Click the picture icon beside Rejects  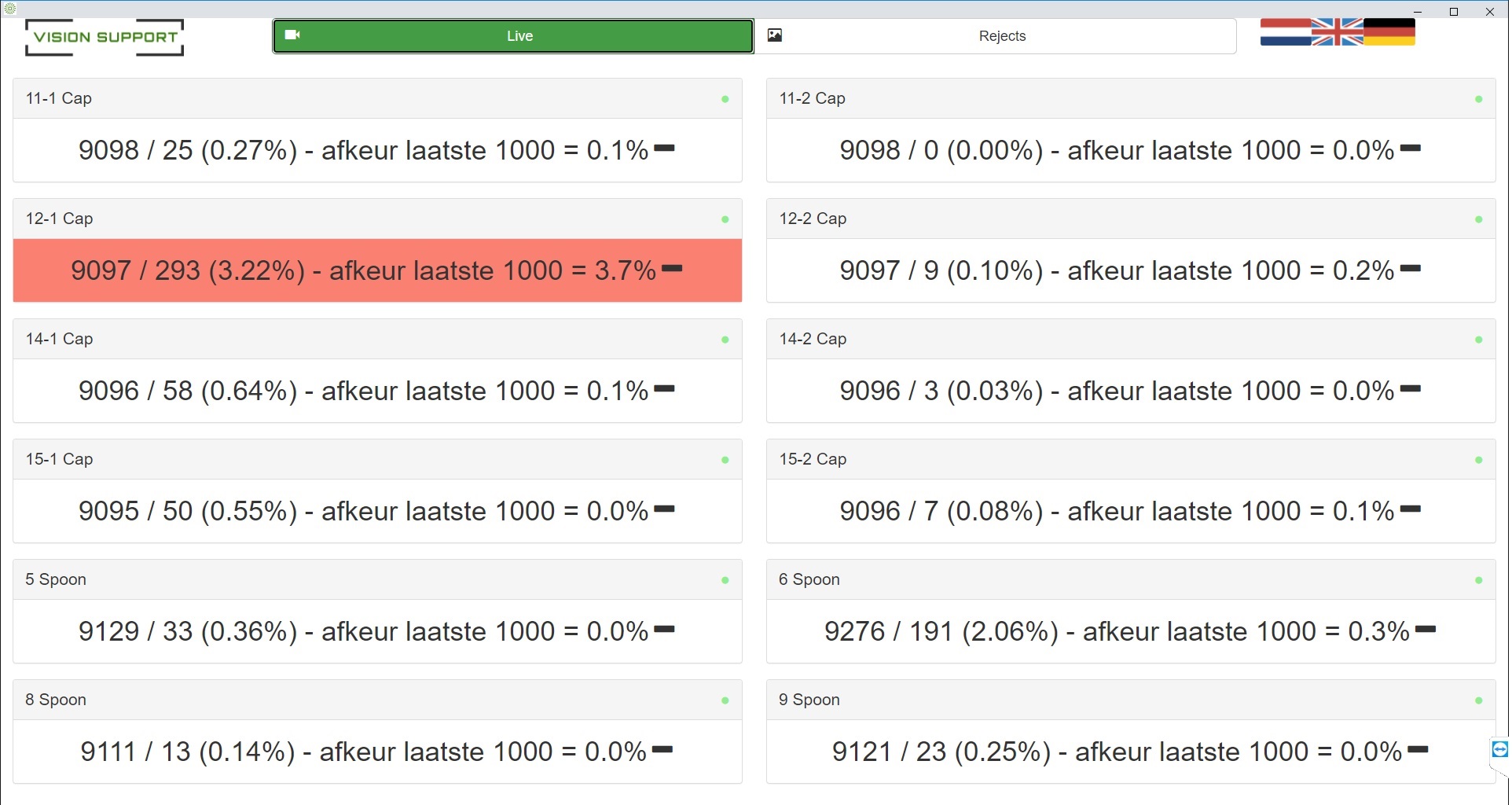click(775, 35)
